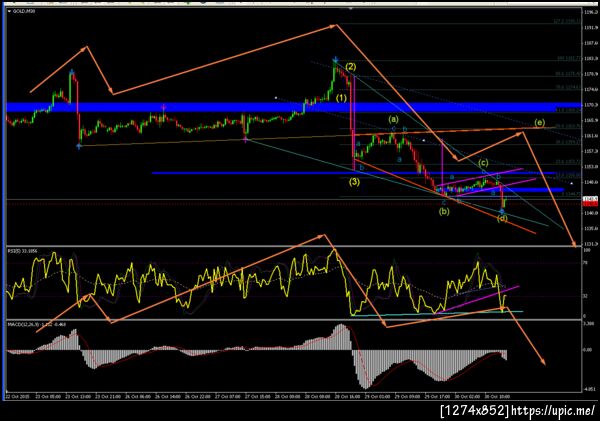Select the blue arrow marker at the 23 Oct low
Image resolution: width=600 pixels, height=421 pixels.
(79, 146)
